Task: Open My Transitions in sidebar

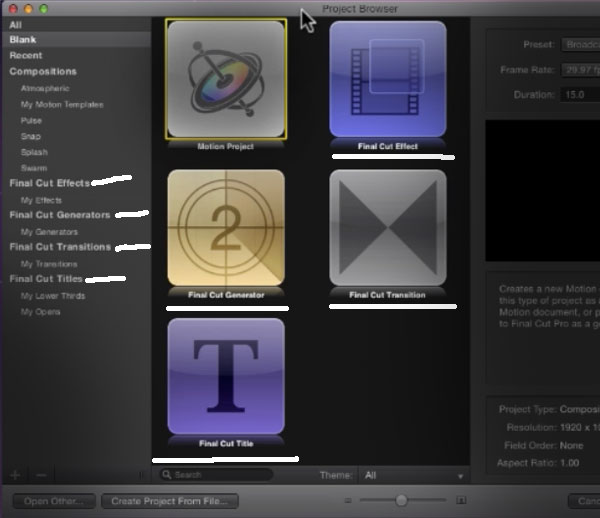Action: [x=49, y=264]
